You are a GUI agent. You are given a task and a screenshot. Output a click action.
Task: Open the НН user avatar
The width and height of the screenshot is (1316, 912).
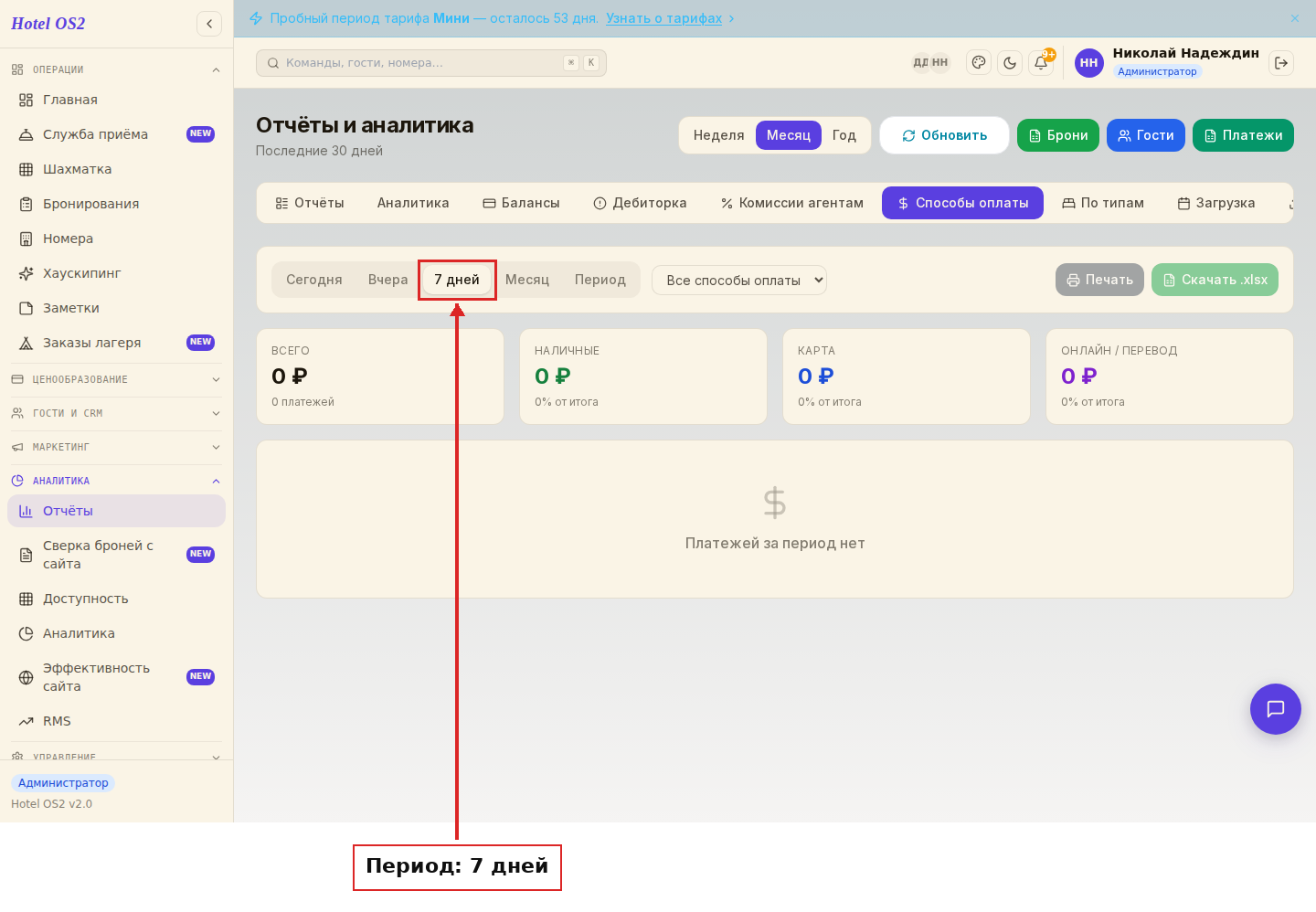pyautogui.click(x=1089, y=62)
